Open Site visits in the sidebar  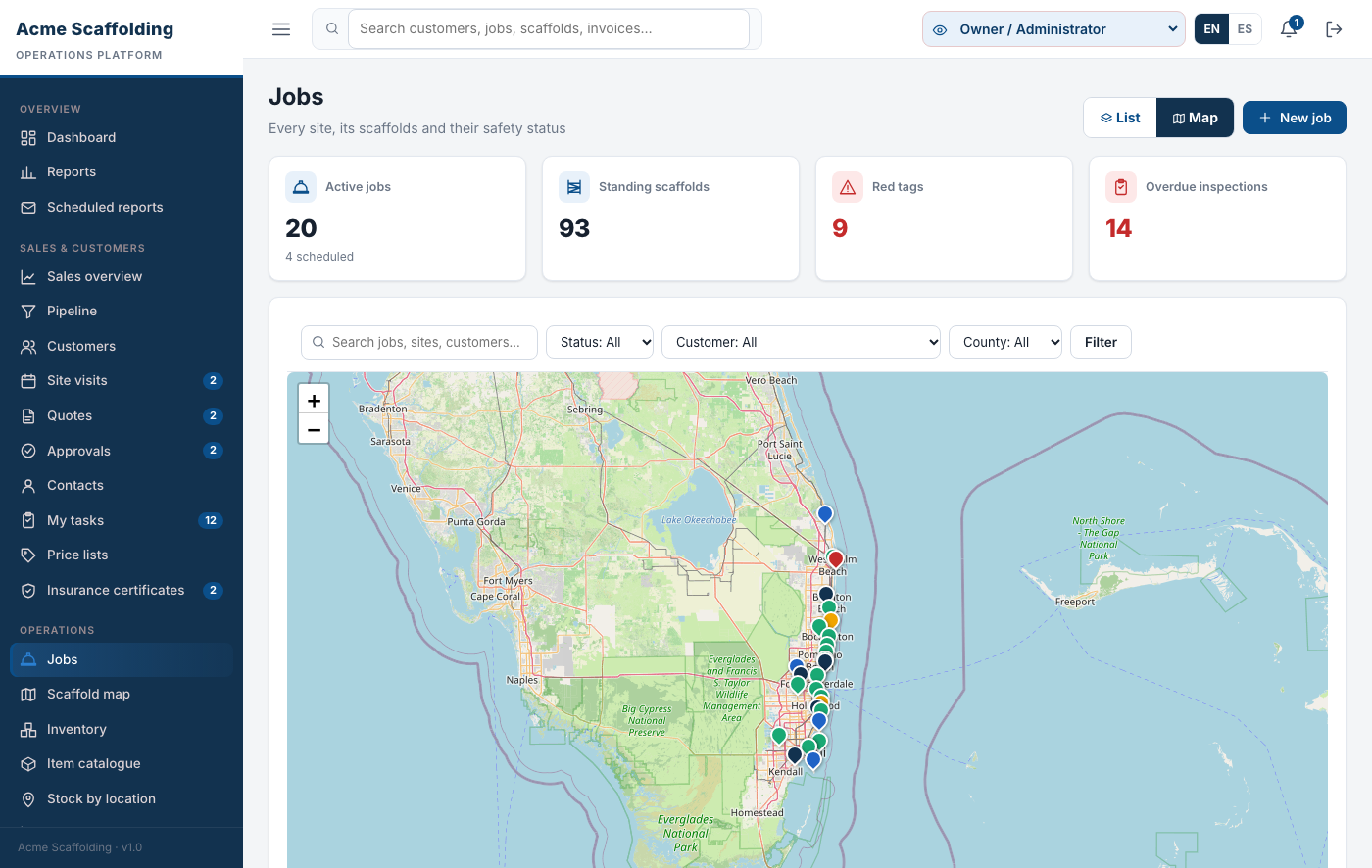[x=122, y=381]
